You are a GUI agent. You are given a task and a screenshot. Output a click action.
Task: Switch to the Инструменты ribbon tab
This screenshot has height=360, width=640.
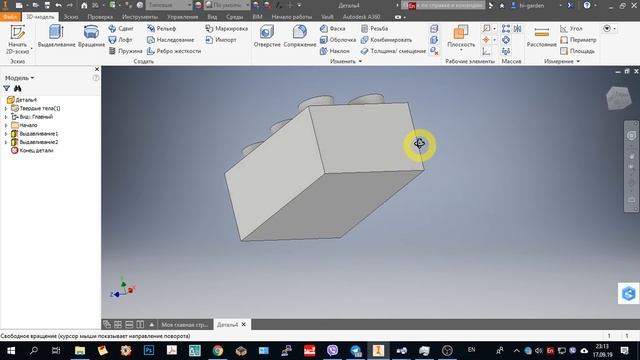click(140, 17)
